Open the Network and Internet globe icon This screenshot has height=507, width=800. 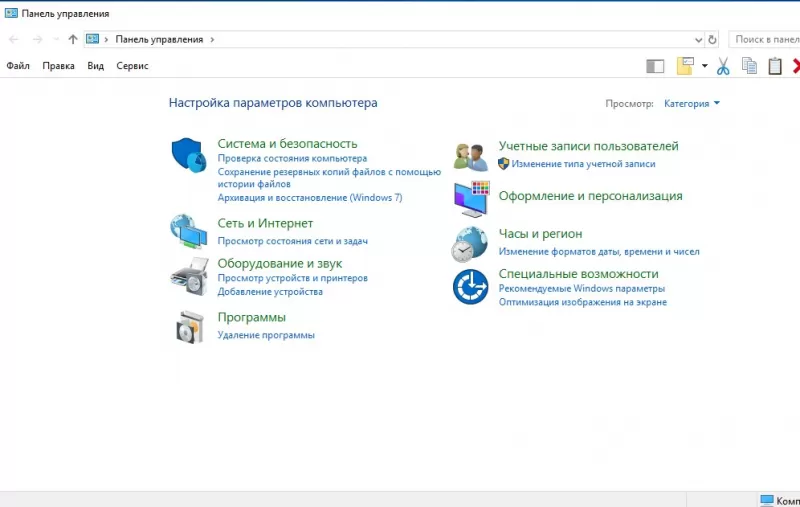tap(189, 231)
